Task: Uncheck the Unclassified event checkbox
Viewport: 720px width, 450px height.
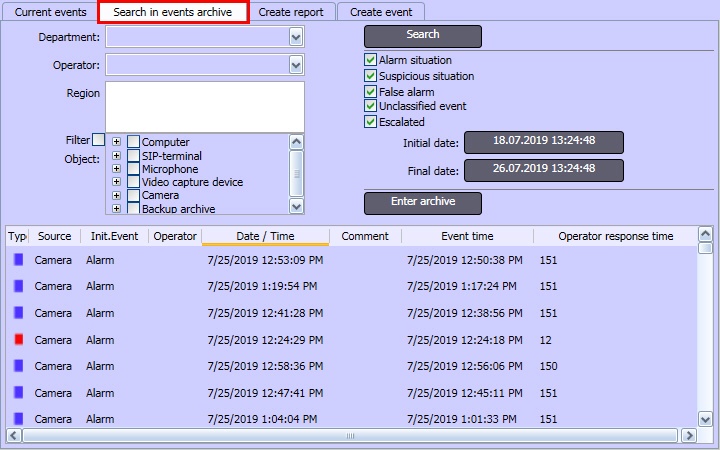Action: (x=370, y=106)
